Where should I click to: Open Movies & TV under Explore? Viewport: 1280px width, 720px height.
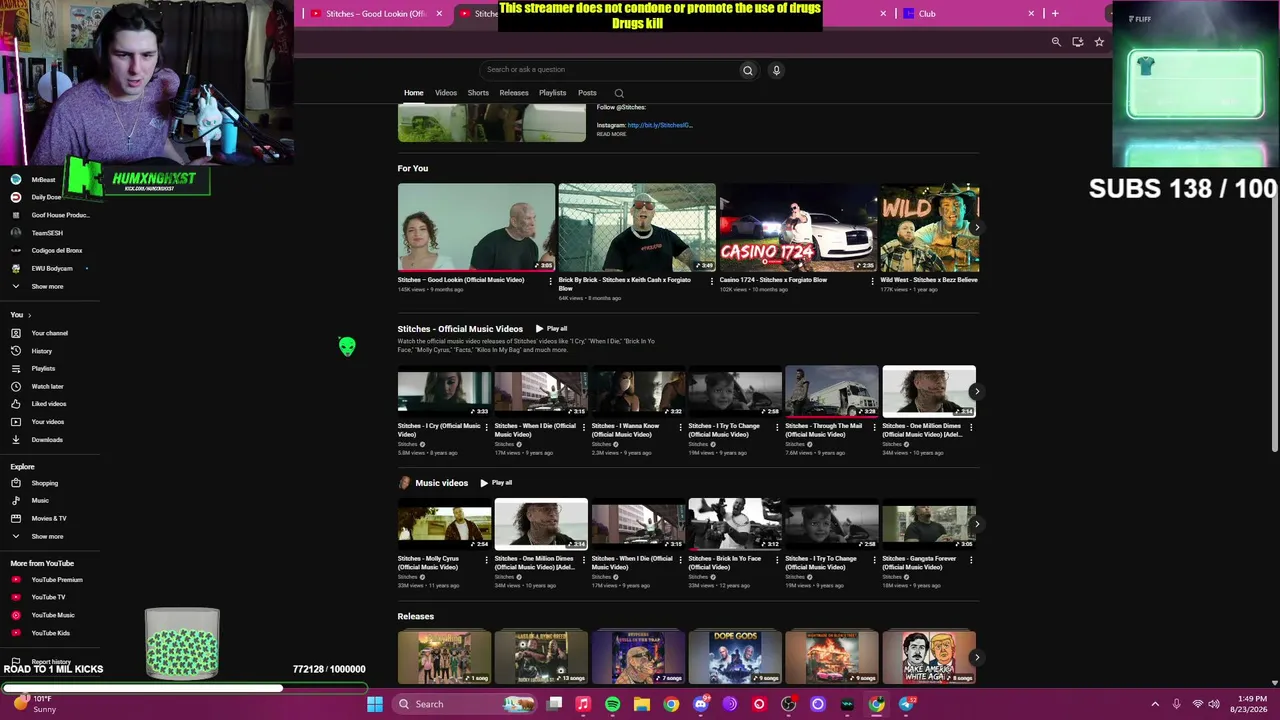pos(48,518)
